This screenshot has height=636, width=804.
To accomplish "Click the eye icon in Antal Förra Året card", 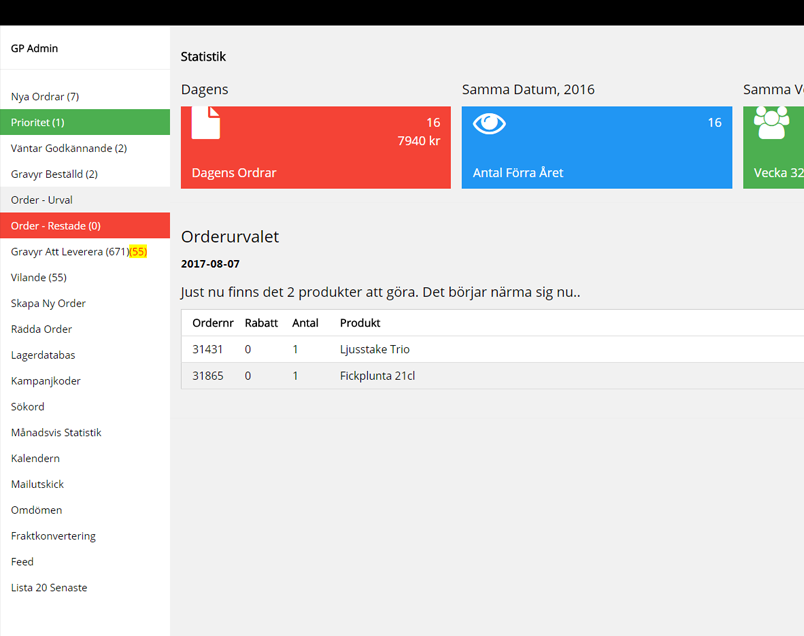I will click(x=489, y=123).
